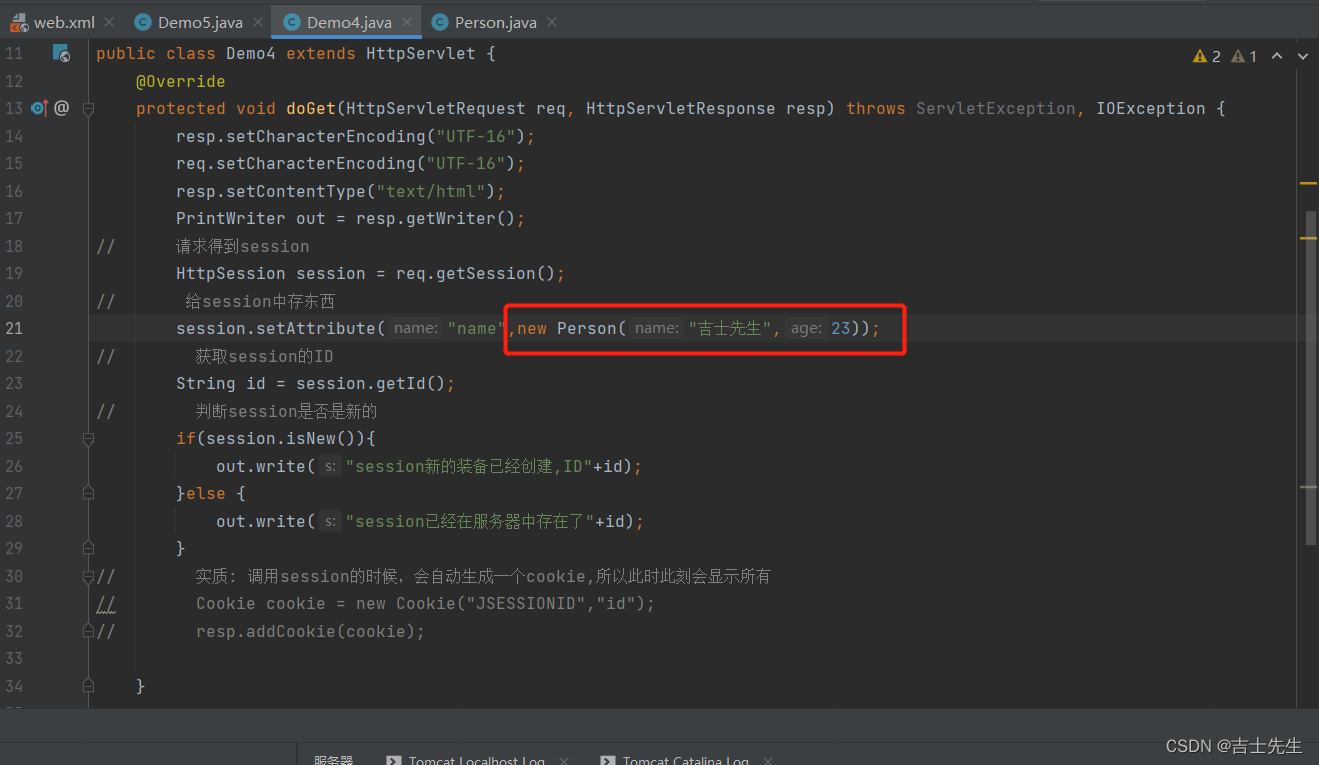Click the second yellow warning stripe mark
Screen dimensions: 1319x765
1309,238
